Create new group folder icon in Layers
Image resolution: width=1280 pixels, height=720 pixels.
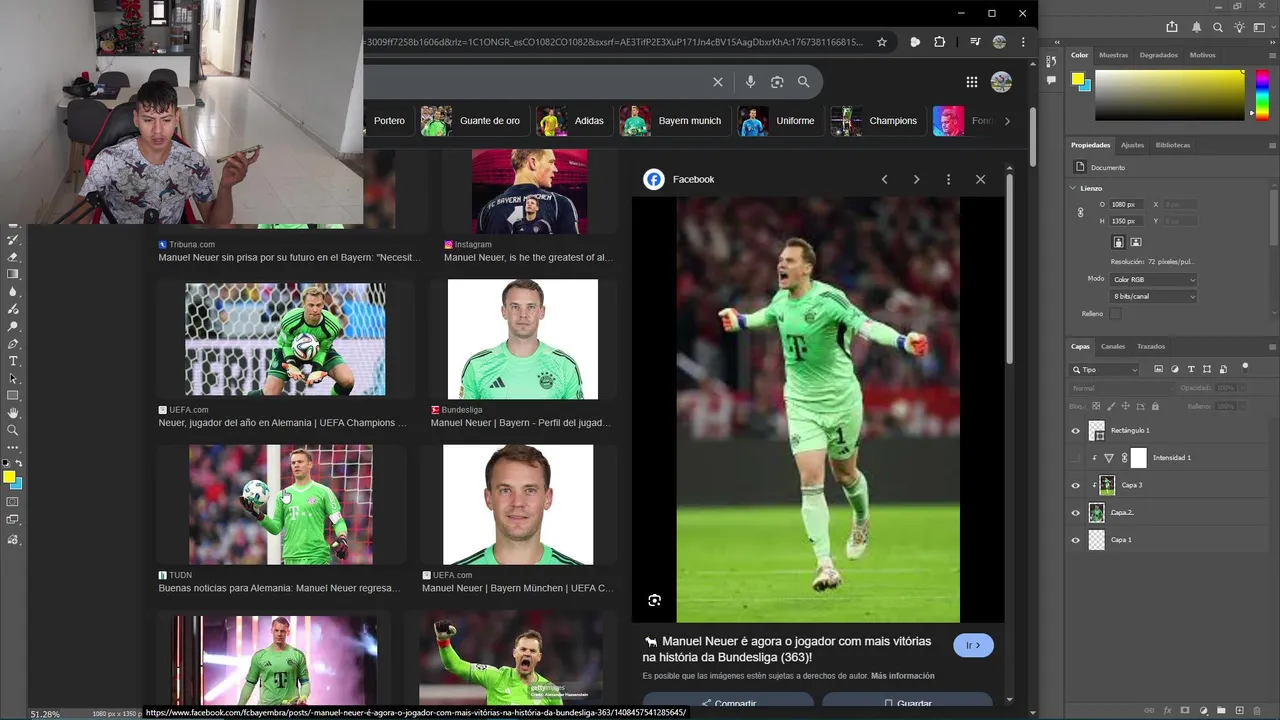click(x=1221, y=710)
